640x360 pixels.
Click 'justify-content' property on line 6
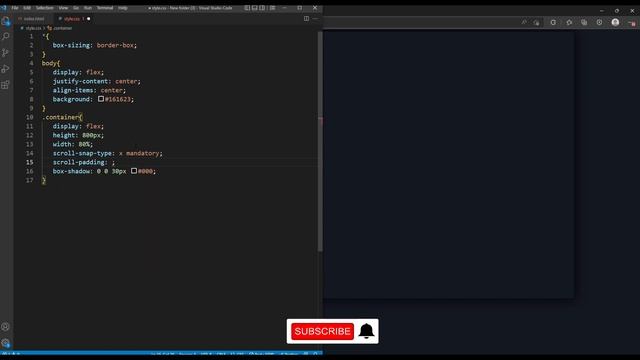(80, 81)
